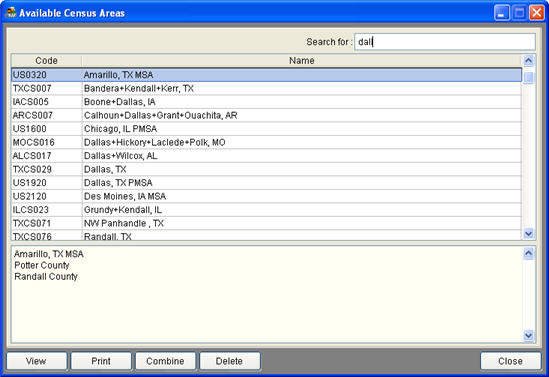Select the row Dallas+Wilcox, AL

tap(266, 156)
